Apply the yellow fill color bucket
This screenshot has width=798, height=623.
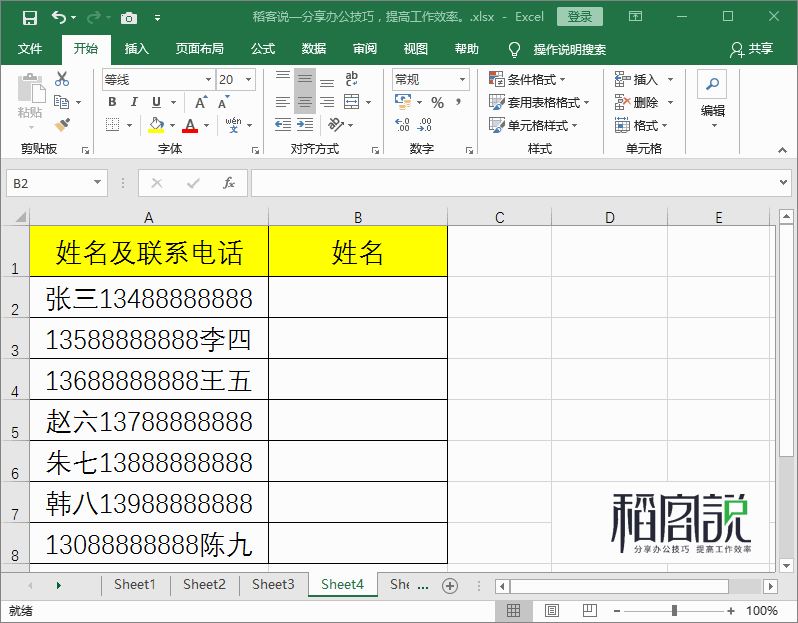tap(155, 125)
